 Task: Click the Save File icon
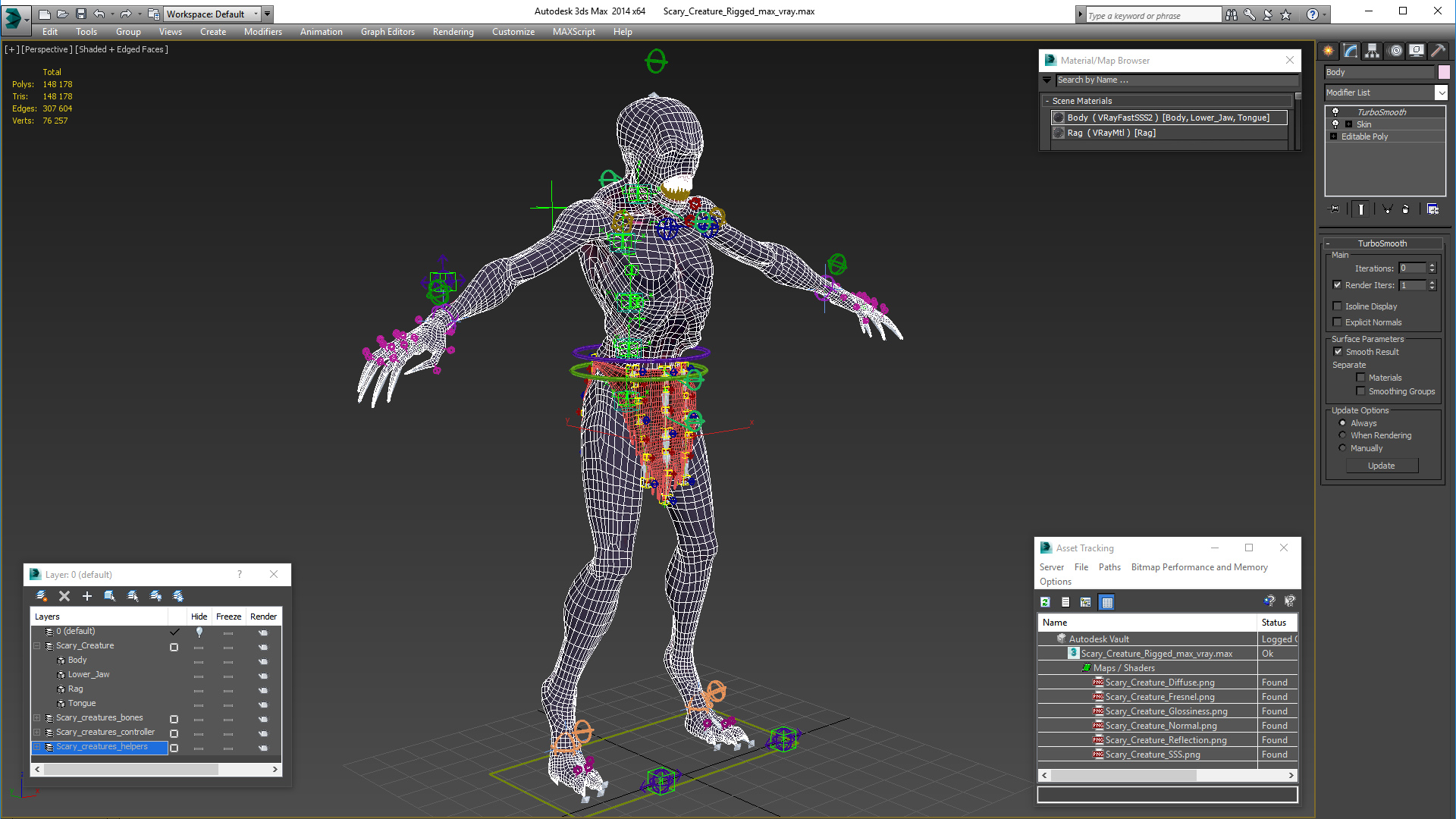coord(81,14)
